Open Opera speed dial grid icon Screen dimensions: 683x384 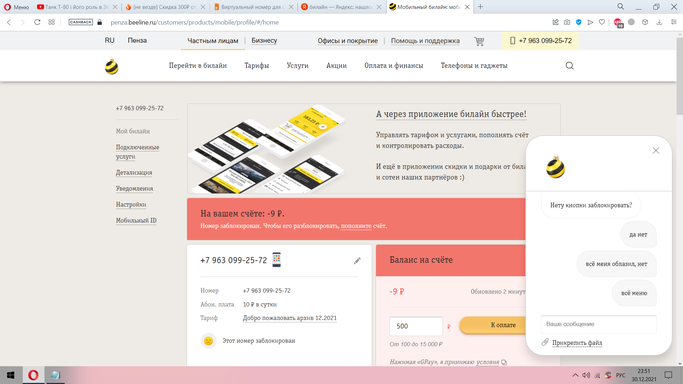click(x=51, y=22)
